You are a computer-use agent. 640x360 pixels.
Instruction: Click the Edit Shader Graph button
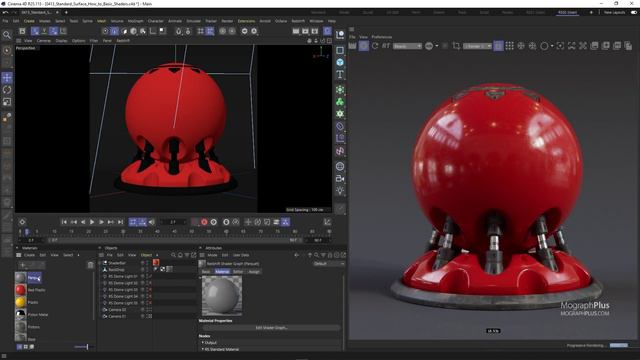pyautogui.click(x=271, y=328)
